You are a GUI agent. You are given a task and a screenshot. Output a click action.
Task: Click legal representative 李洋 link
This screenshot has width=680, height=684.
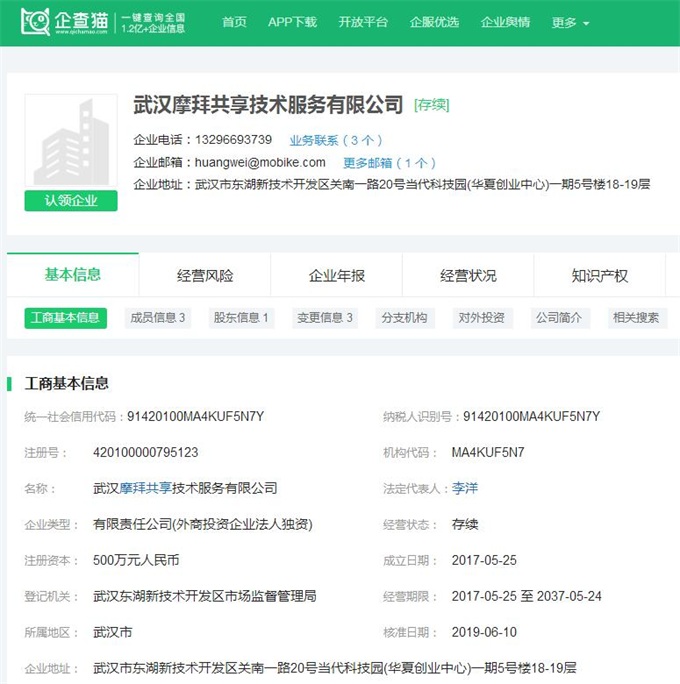coord(465,488)
